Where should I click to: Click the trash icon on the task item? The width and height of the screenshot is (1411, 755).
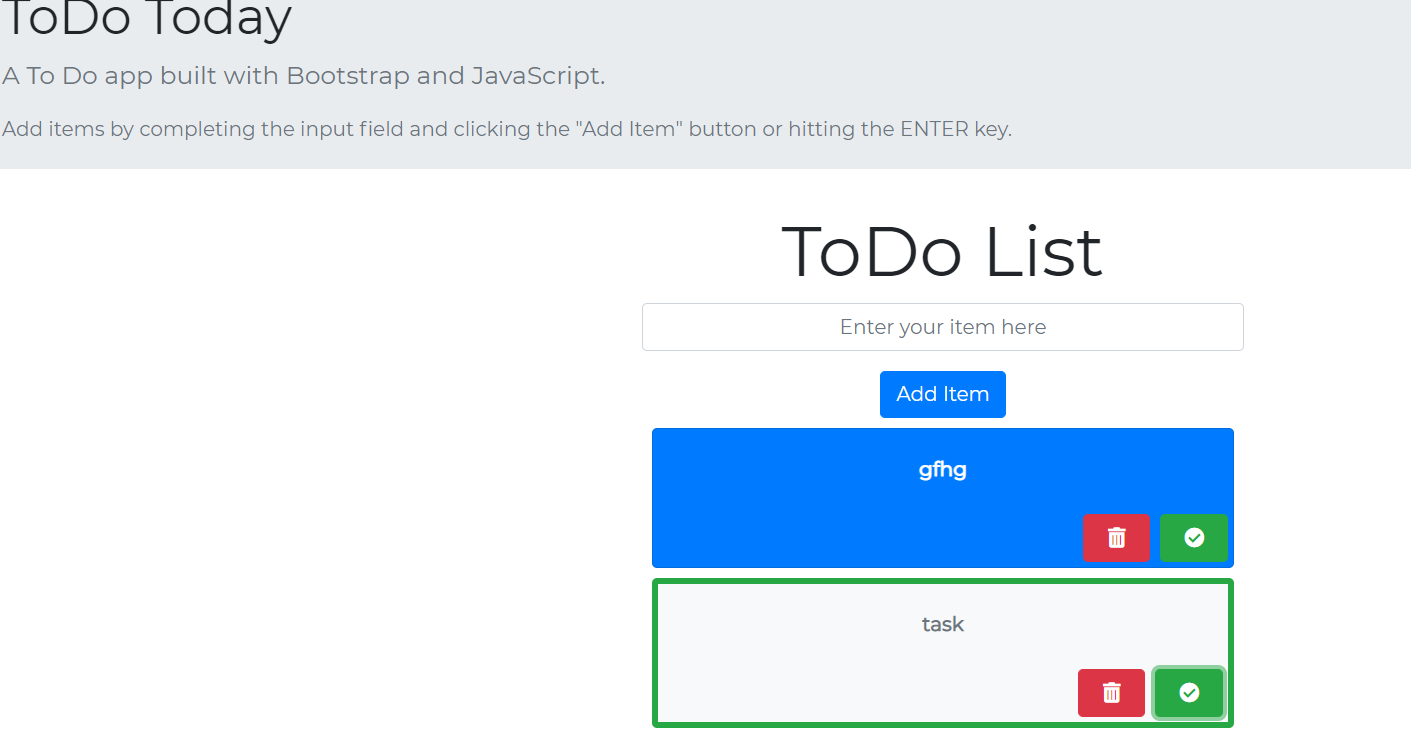coord(1110,692)
